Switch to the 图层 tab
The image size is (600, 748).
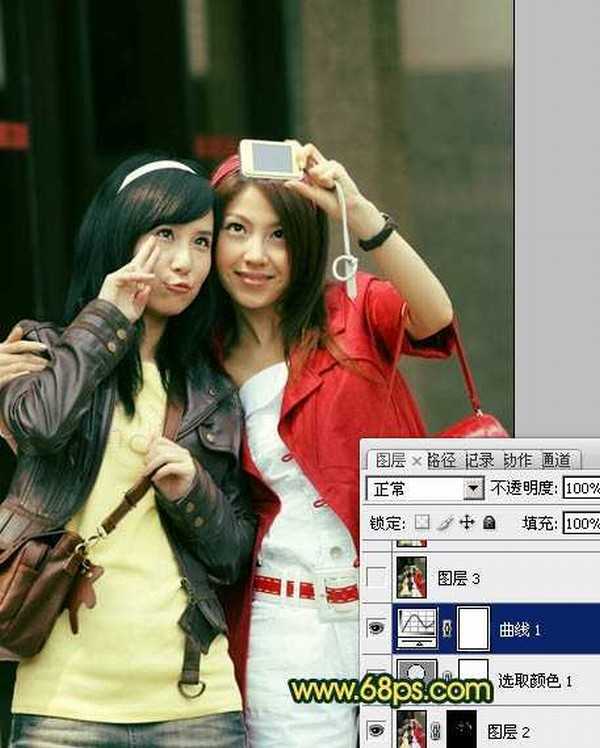(x=390, y=460)
